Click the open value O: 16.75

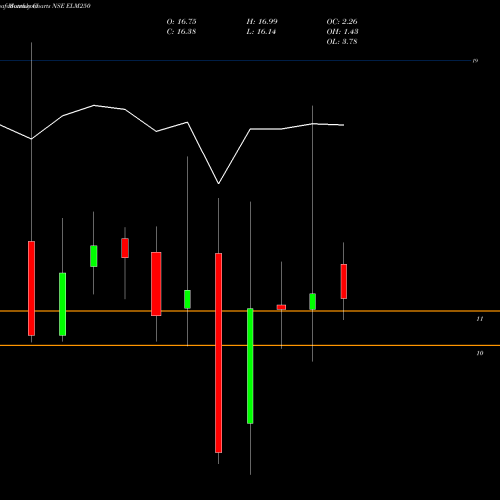click(181, 22)
